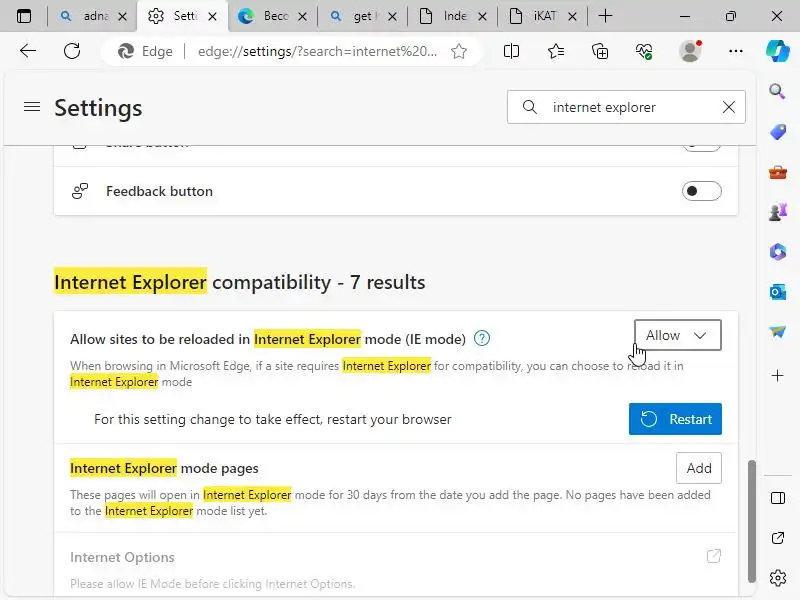
Task: Open the help icon beside IE mode
Action: [482, 338]
